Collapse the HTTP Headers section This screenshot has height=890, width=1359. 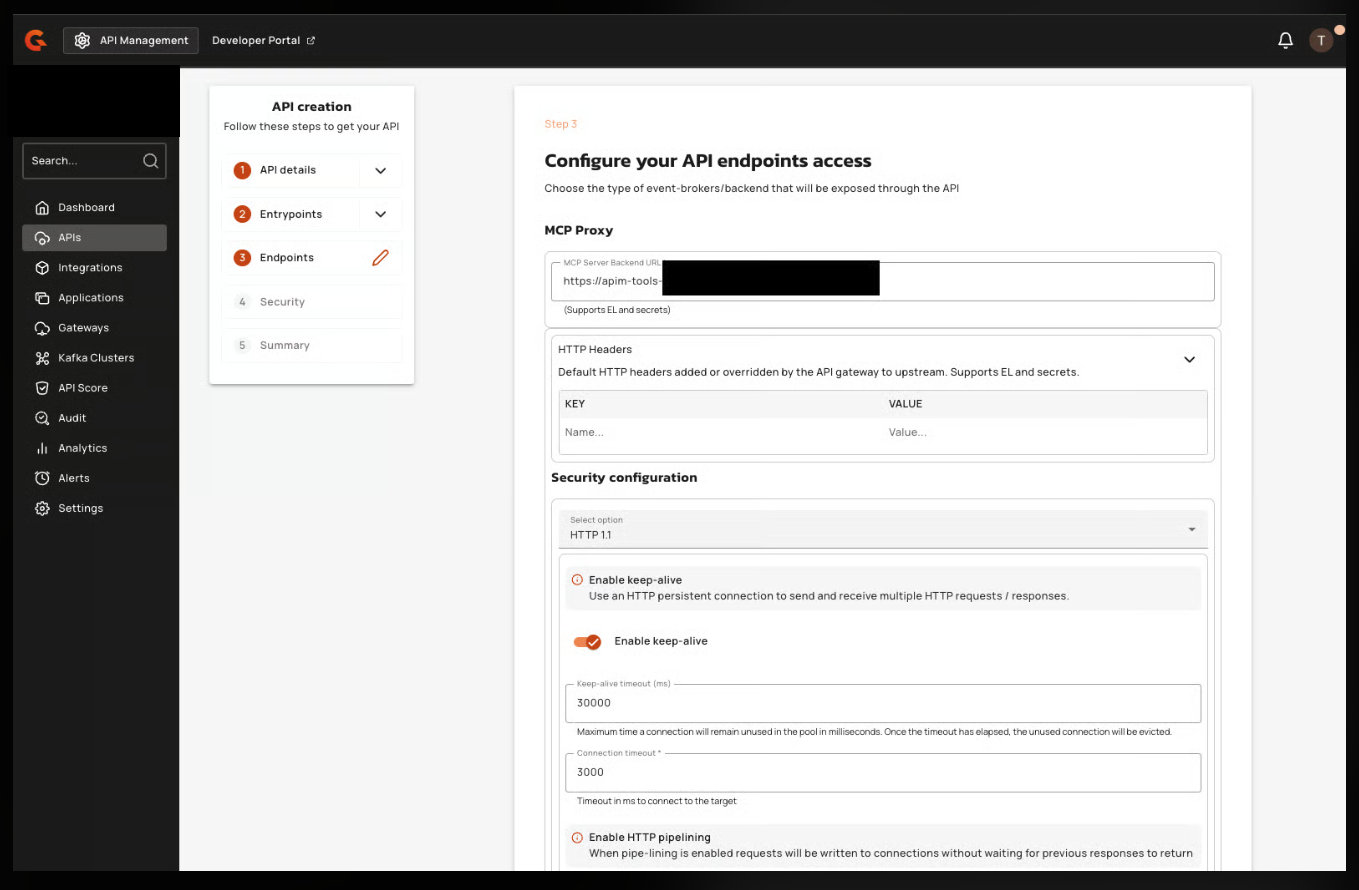point(1189,359)
